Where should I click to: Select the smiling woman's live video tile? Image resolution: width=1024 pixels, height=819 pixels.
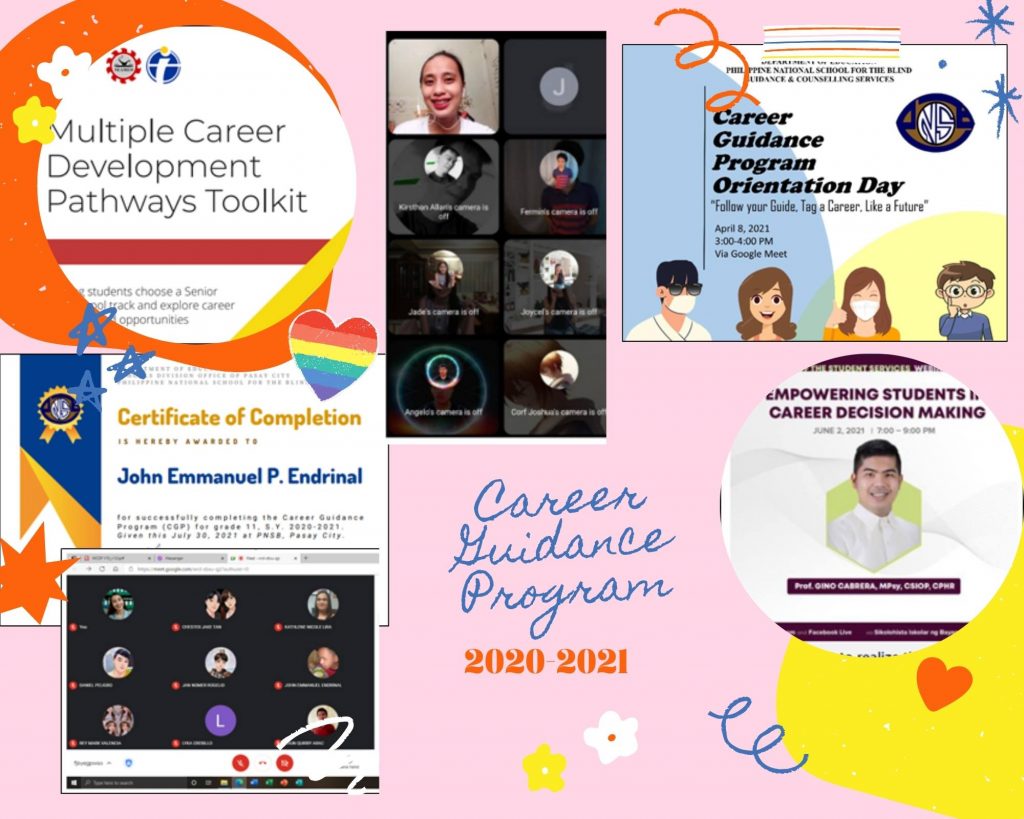pos(443,86)
